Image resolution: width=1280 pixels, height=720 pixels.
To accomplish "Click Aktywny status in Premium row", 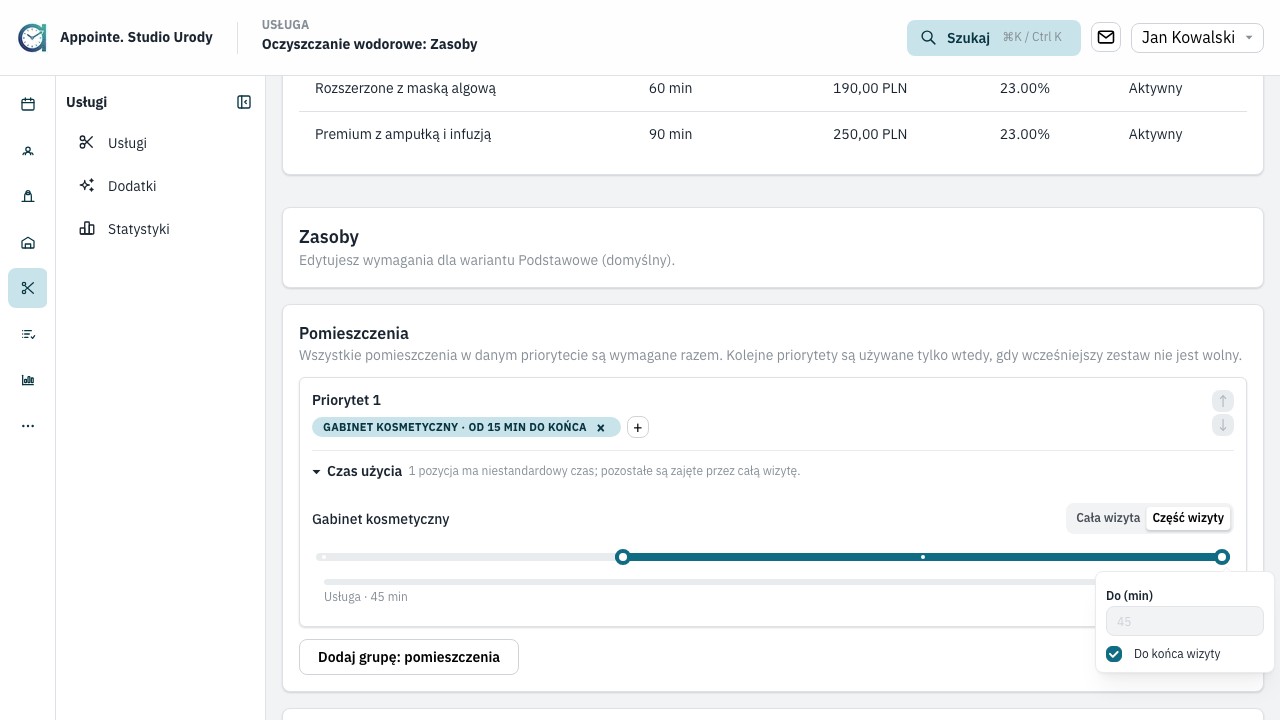I will tap(1156, 134).
